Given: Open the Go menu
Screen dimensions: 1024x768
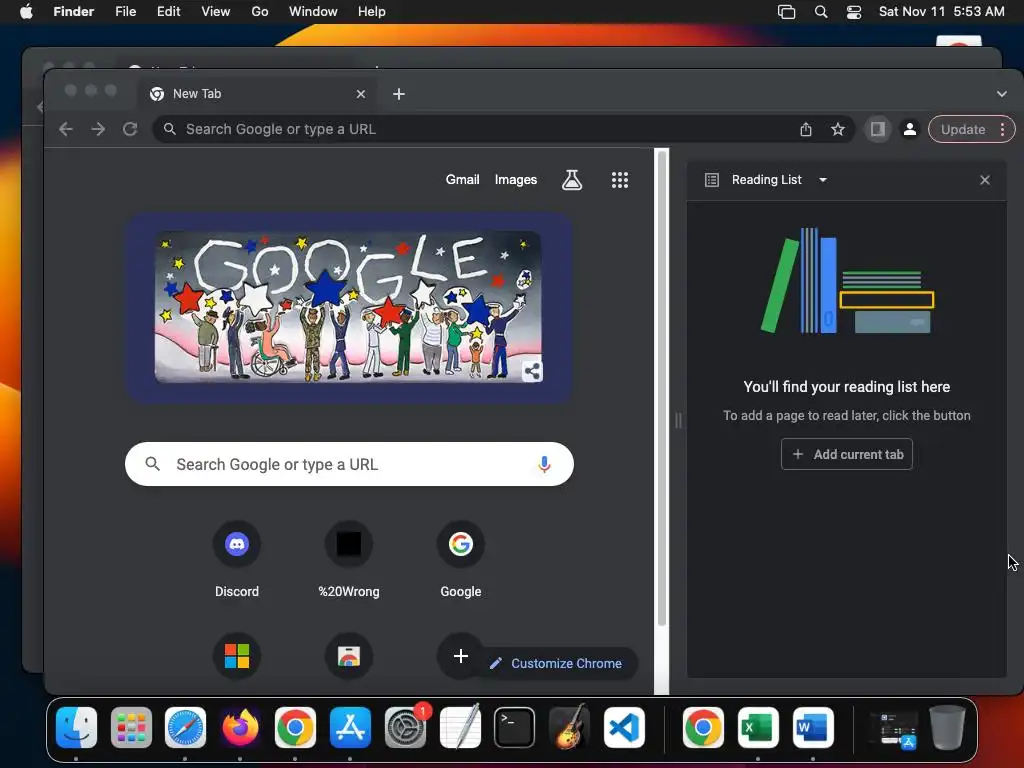Looking at the screenshot, I should point(260,12).
